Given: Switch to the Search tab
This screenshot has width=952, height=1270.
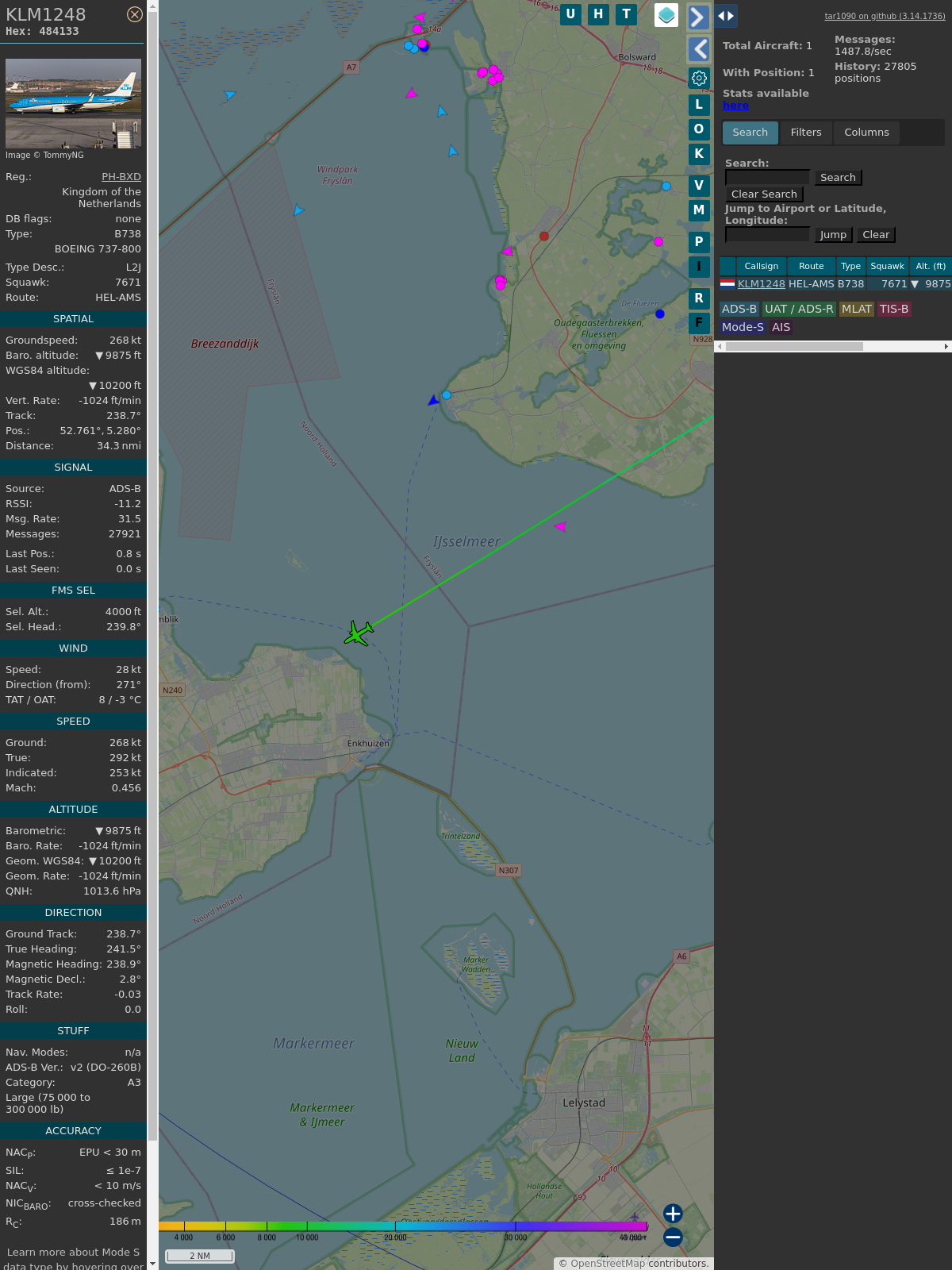Looking at the screenshot, I should (750, 133).
